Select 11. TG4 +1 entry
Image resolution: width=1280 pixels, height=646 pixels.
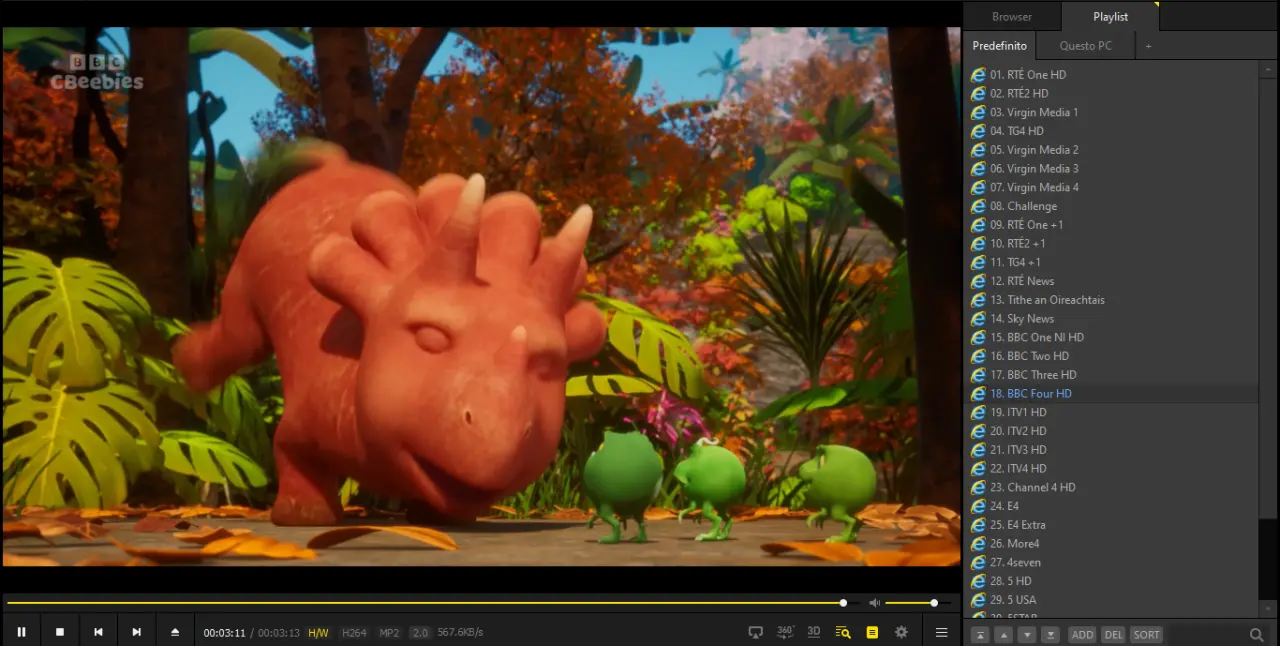coord(1112,262)
